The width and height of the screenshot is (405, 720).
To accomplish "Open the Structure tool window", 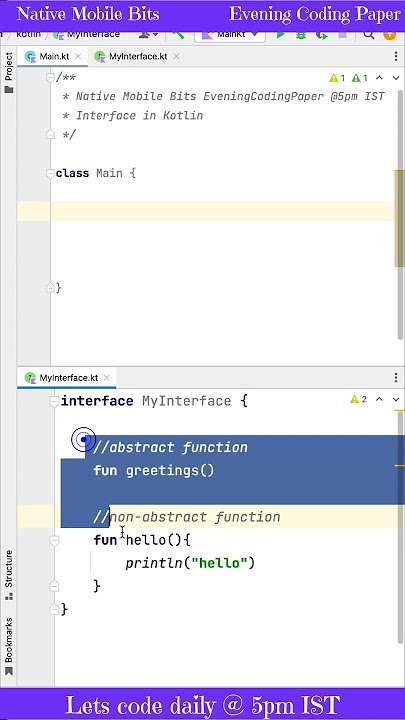I will [x=9, y=575].
